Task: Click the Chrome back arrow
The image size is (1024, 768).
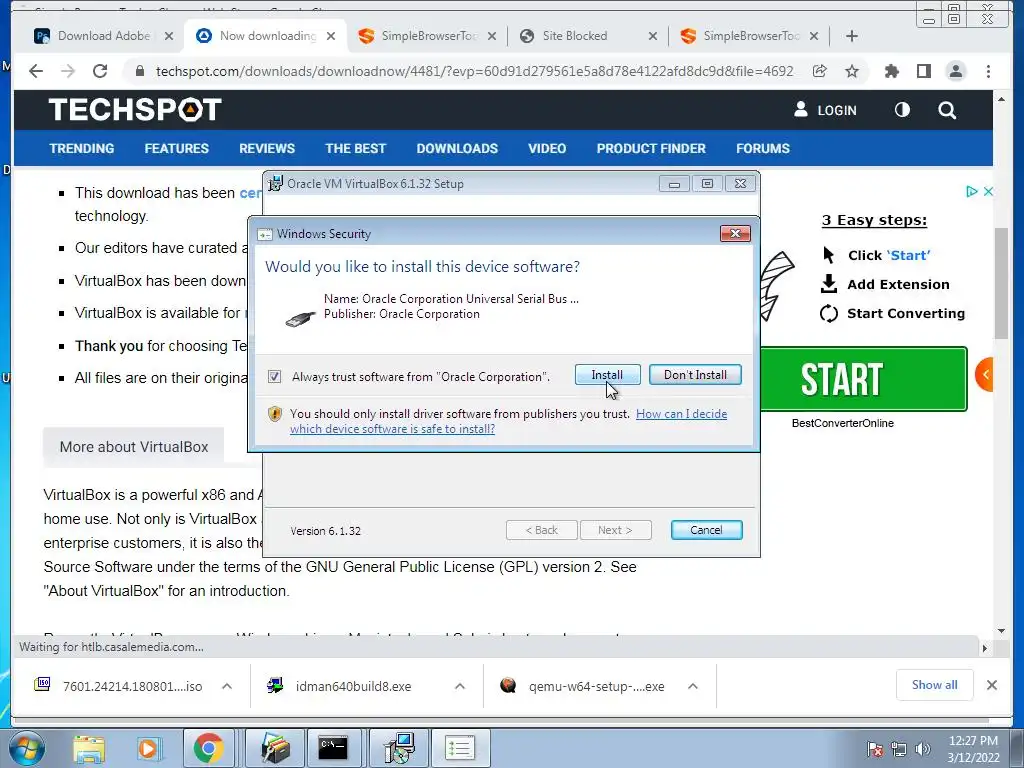Action: coord(36,71)
